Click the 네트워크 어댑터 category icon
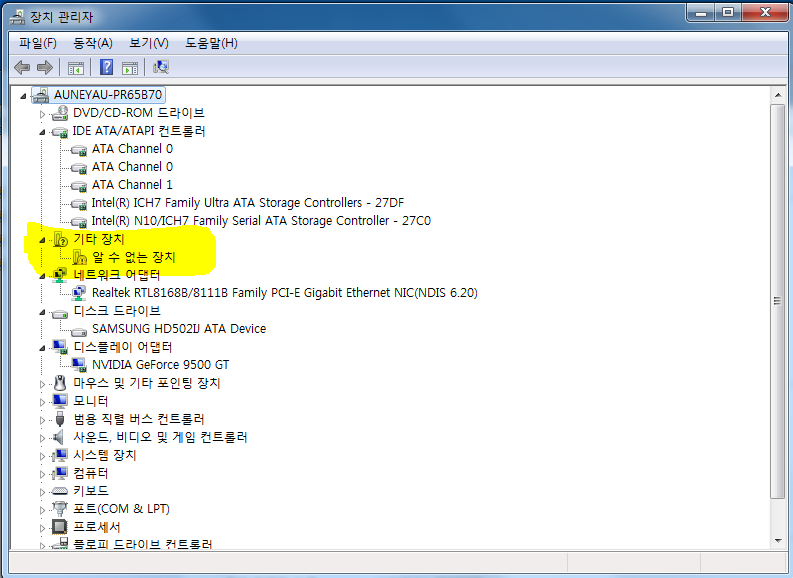This screenshot has width=793, height=578. 60,275
